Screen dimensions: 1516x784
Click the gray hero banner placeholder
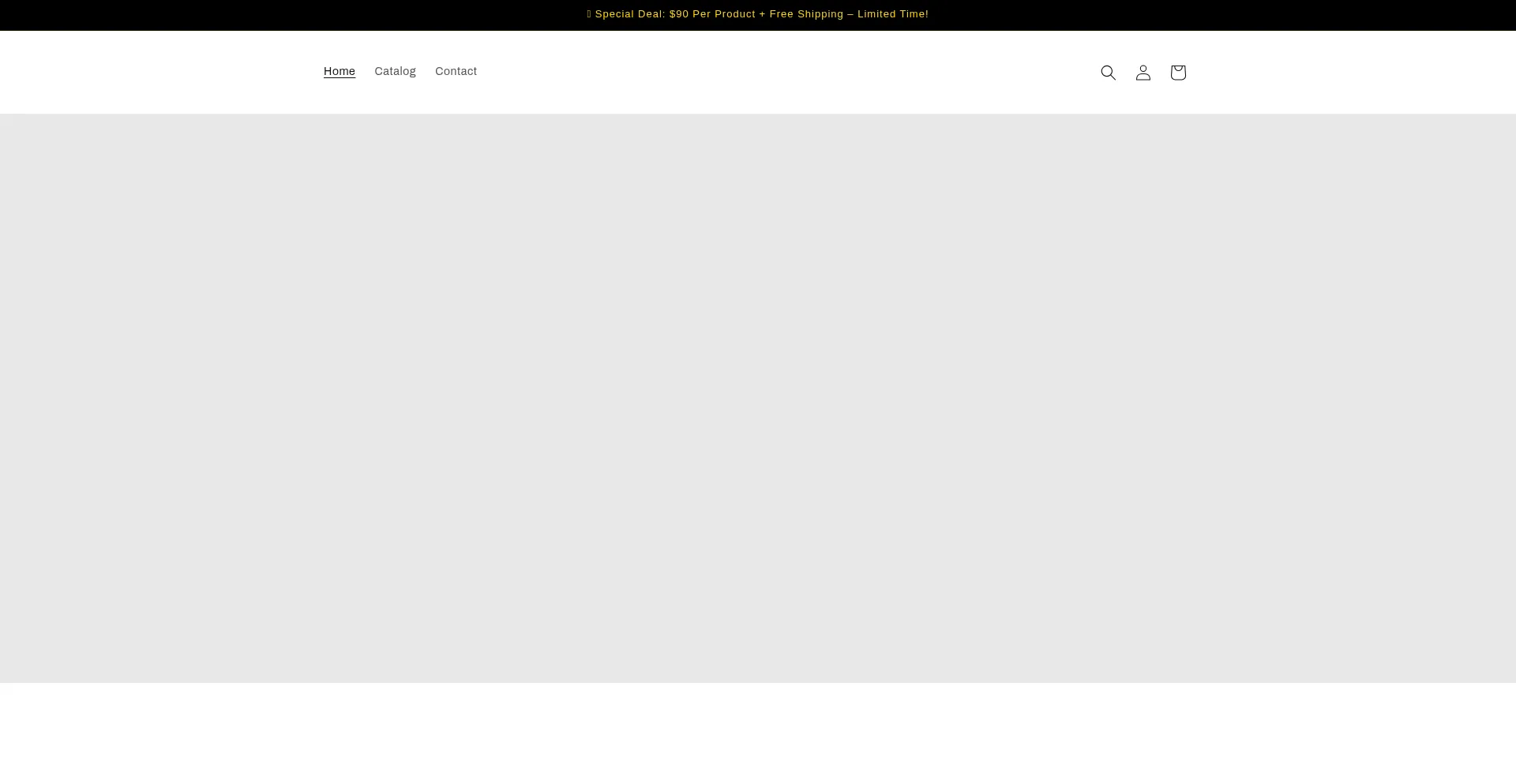pos(758,398)
